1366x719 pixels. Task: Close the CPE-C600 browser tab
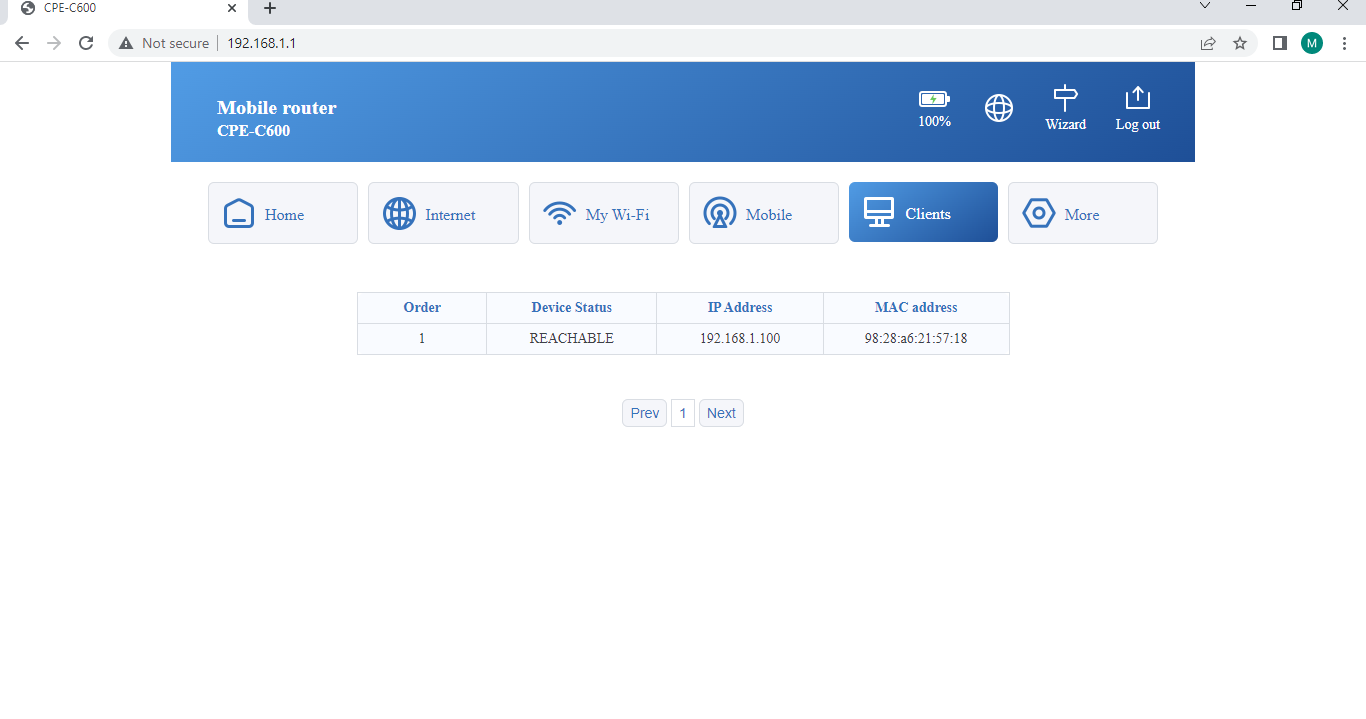[232, 8]
